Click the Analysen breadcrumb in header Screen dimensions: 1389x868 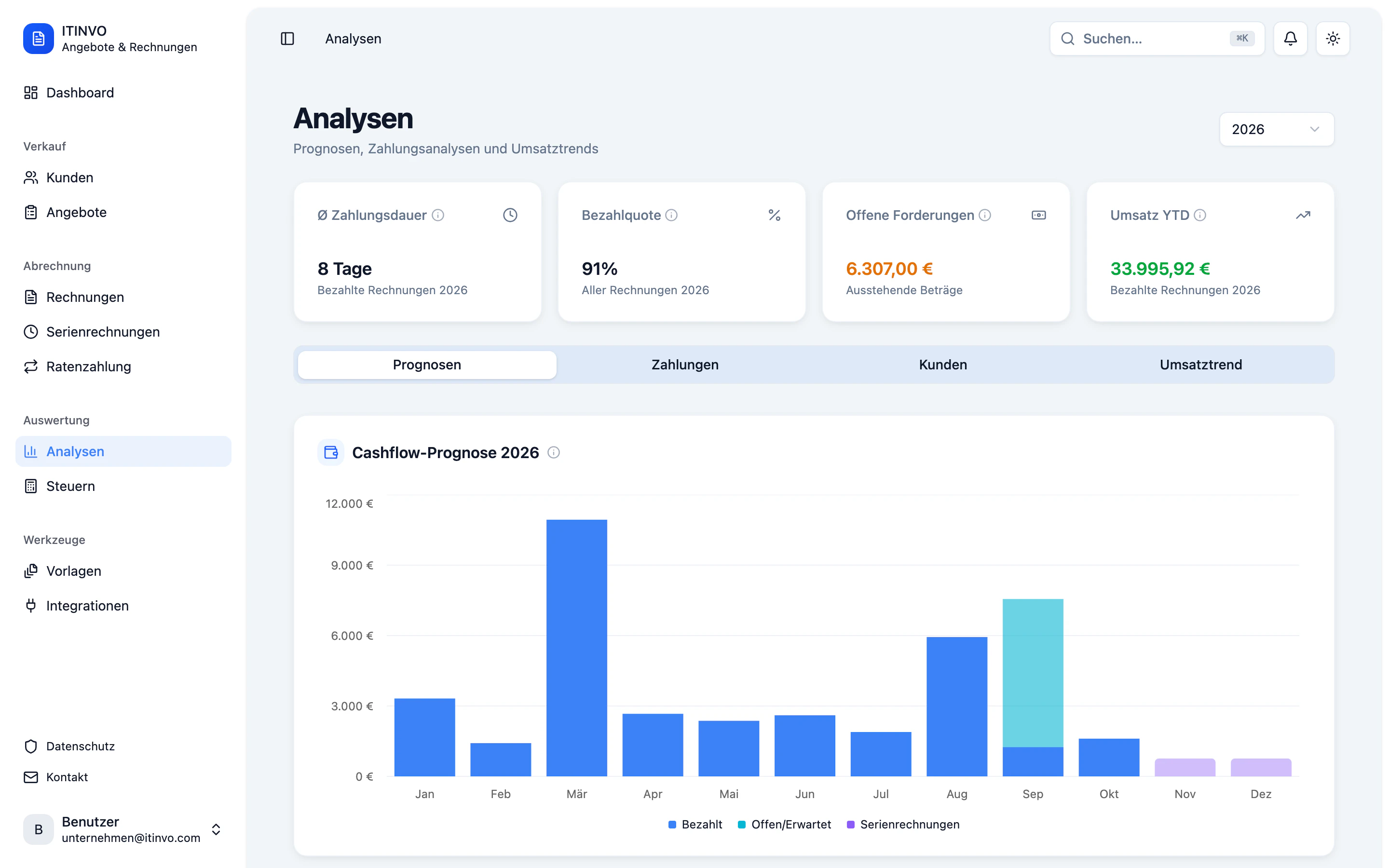point(353,39)
